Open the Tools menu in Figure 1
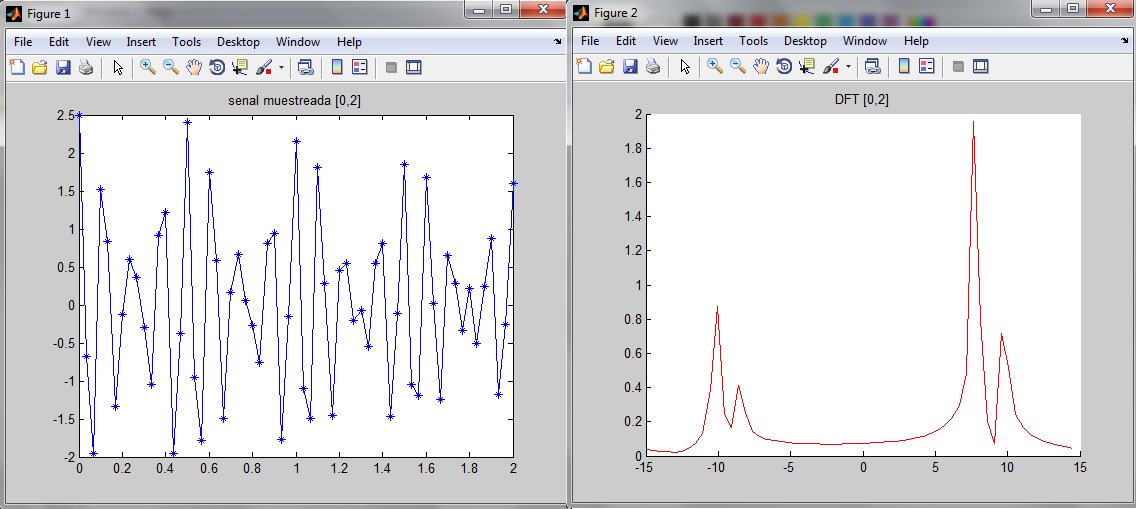Image resolution: width=1136 pixels, height=509 pixels. 186,42
